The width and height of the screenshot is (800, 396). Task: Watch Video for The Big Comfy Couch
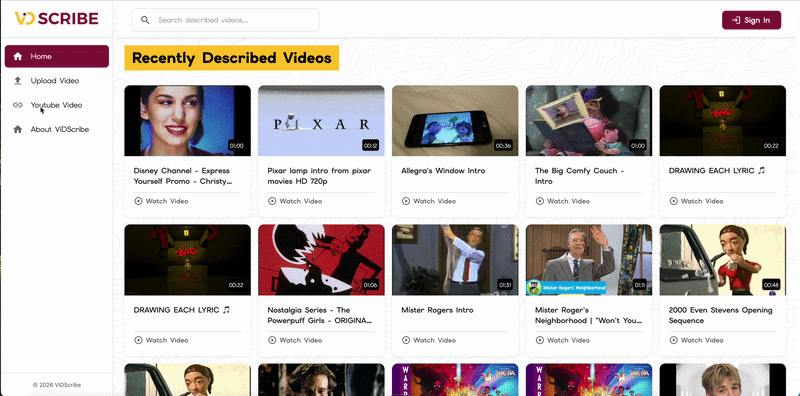[x=562, y=201]
